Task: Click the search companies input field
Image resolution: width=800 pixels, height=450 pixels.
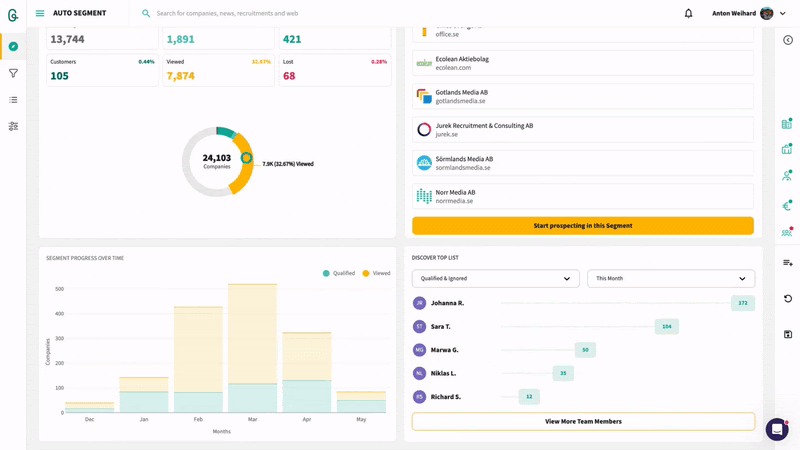Action: (x=300, y=13)
